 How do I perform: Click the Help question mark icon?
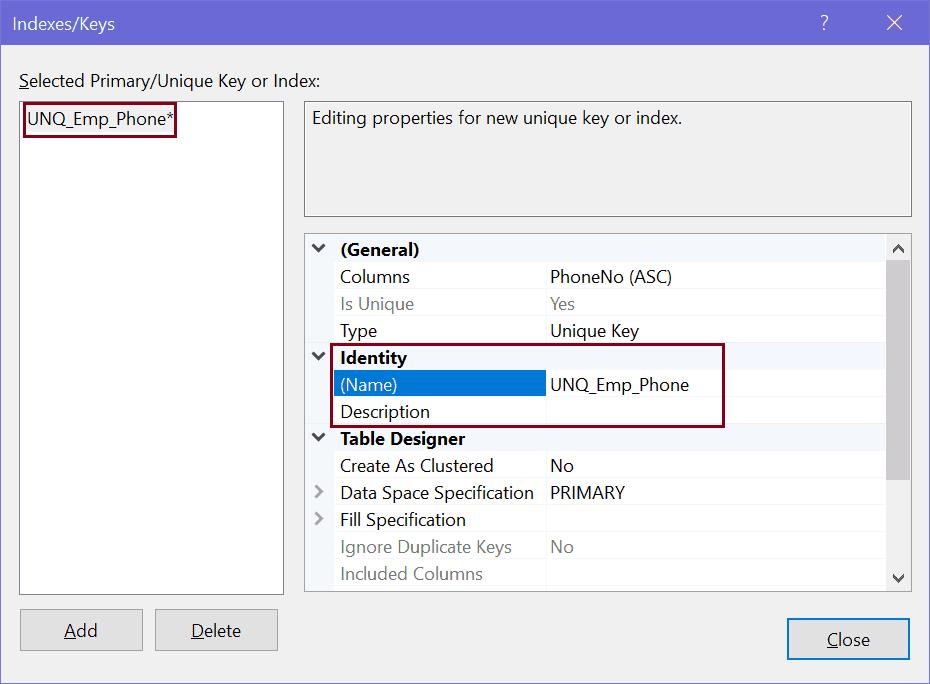click(x=822, y=22)
